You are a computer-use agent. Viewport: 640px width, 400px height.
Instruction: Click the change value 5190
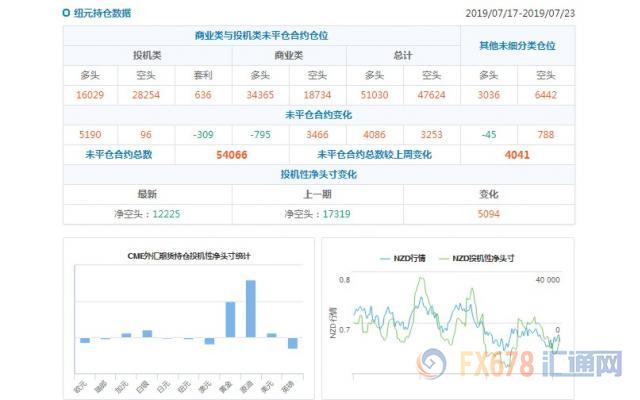click(90, 135)
